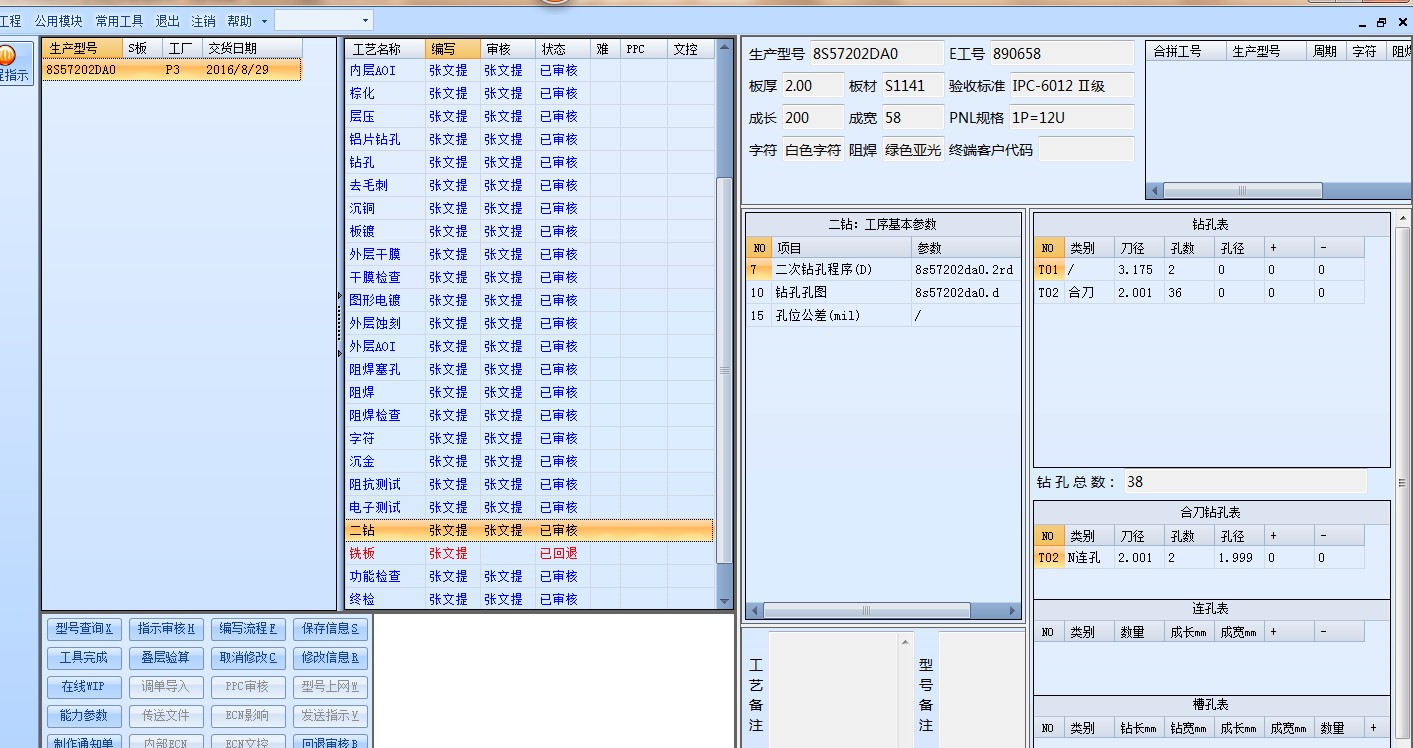Image resolution: width=1413 pixels, height=748 pixels.
Task: Open the 帮助 menu
Action: (x=240, y=20)
